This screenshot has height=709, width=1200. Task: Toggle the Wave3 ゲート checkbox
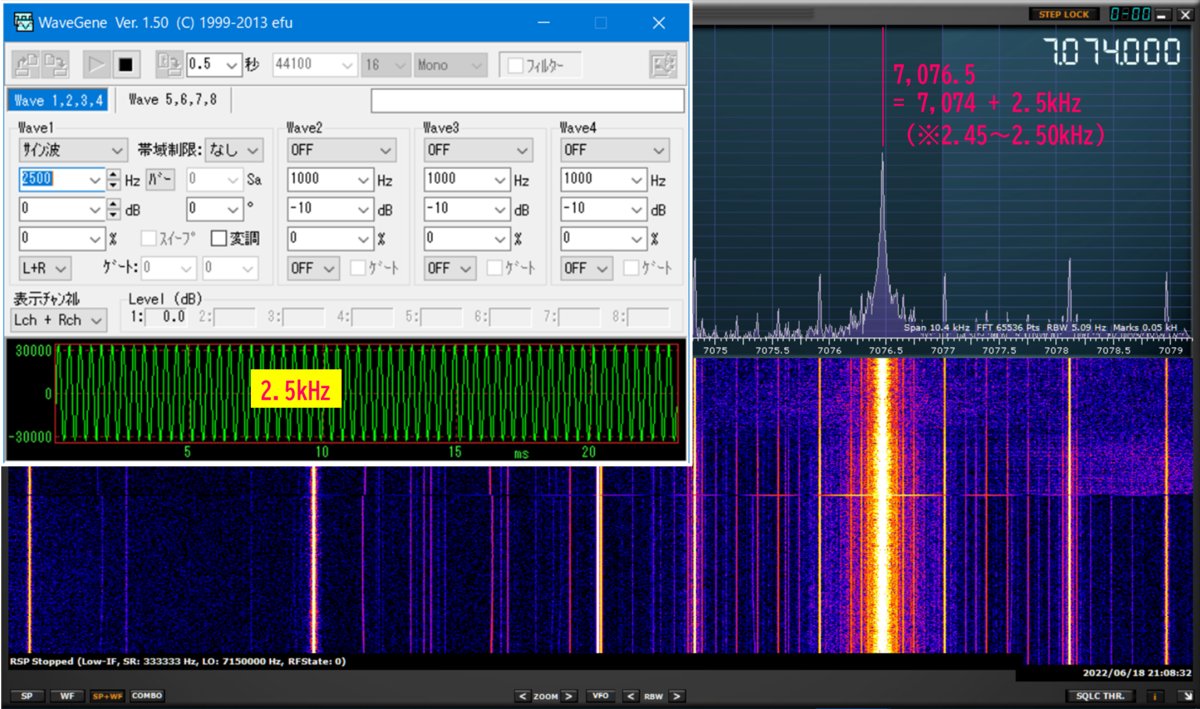click(x=495, y=268)
